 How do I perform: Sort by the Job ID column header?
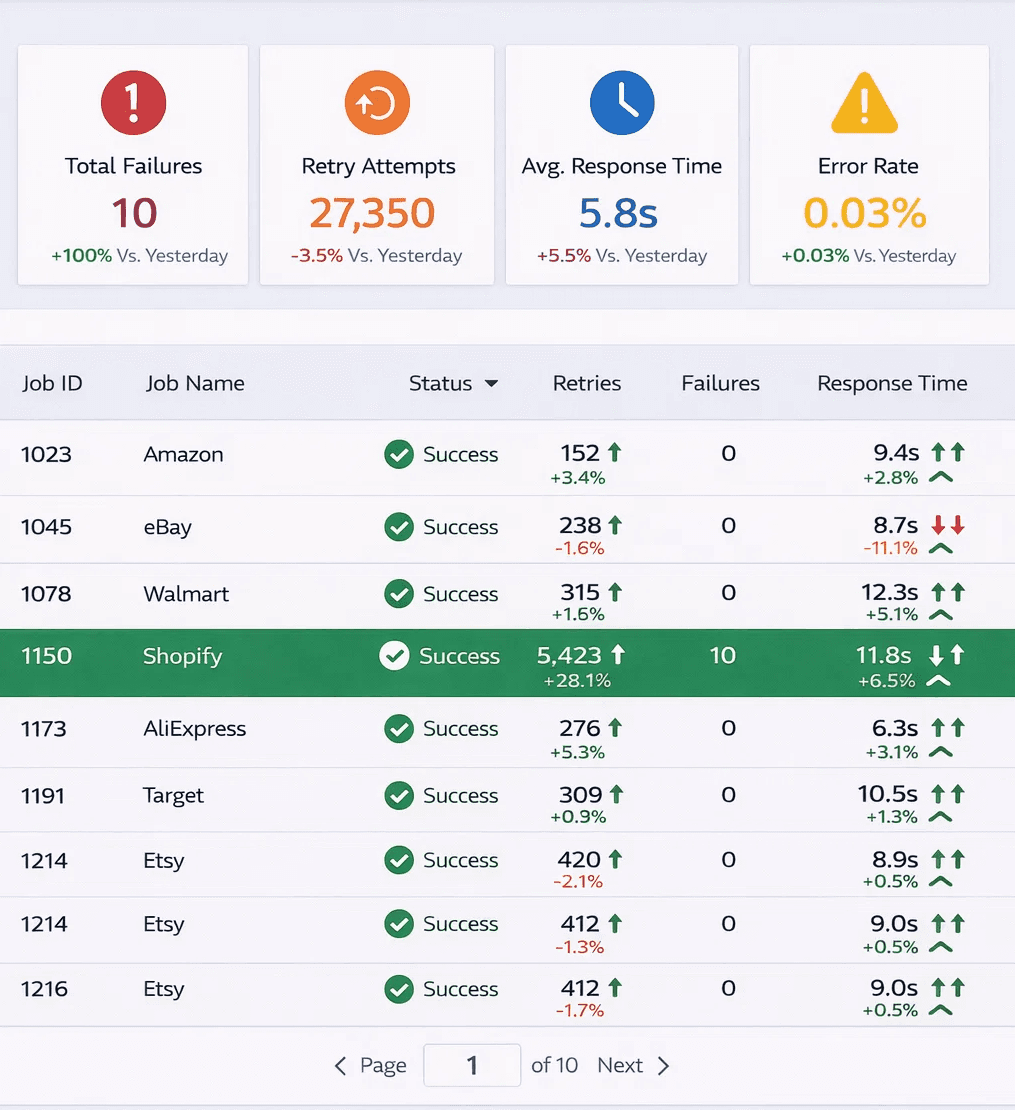[52, 383]
